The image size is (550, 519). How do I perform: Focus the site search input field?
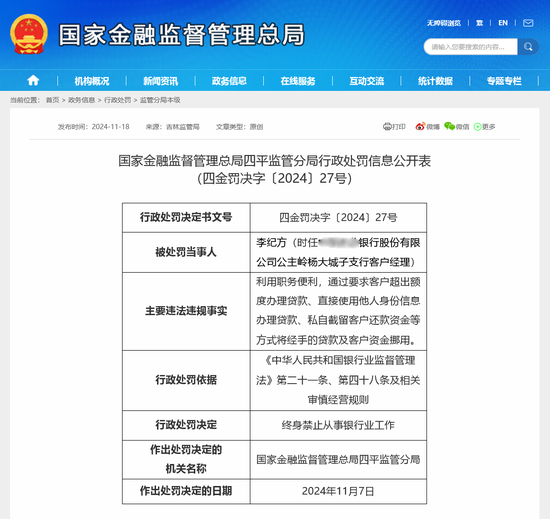tap(470, 47)
